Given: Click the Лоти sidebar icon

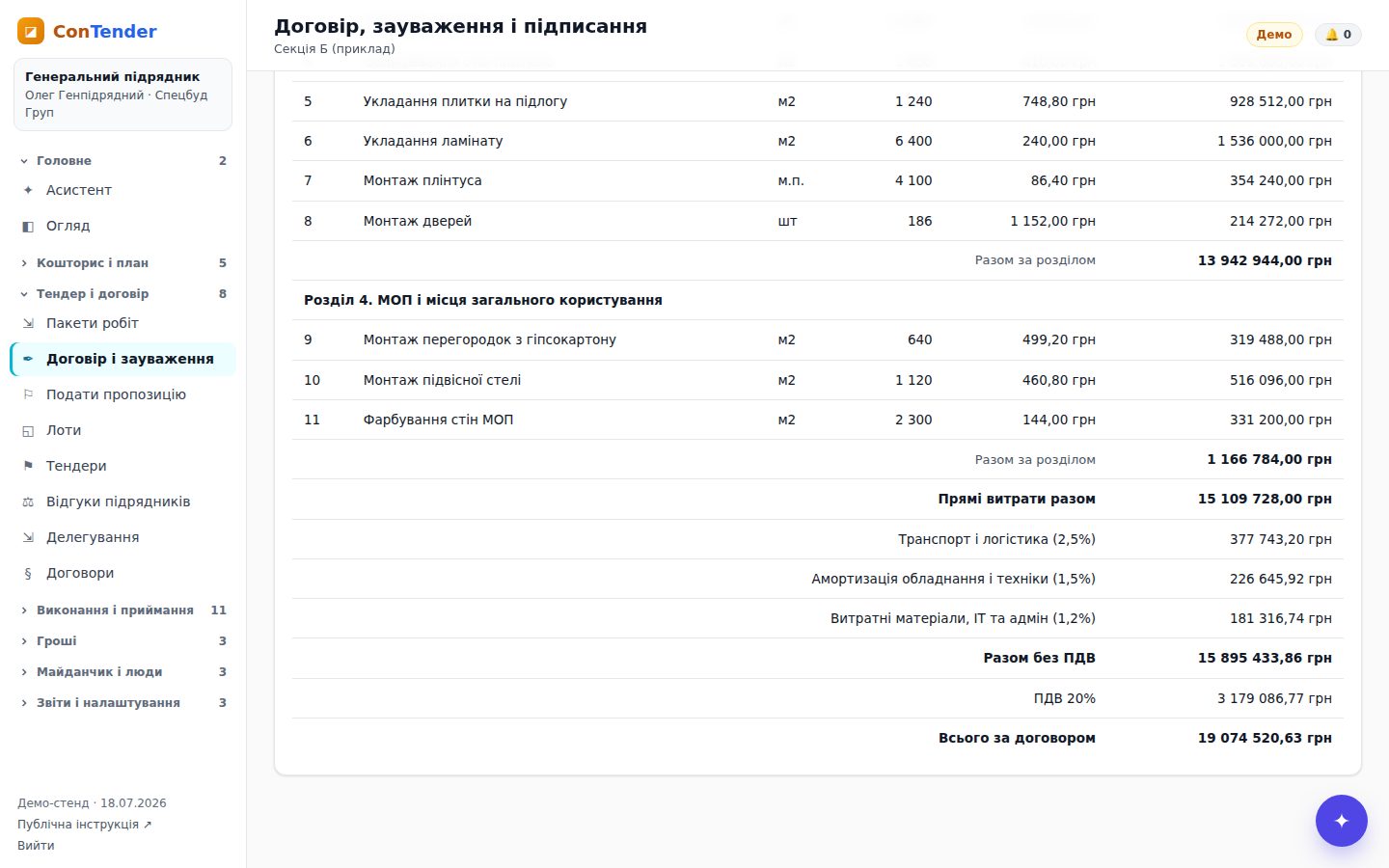Looking at the screenshot, I should pos(28,430).
